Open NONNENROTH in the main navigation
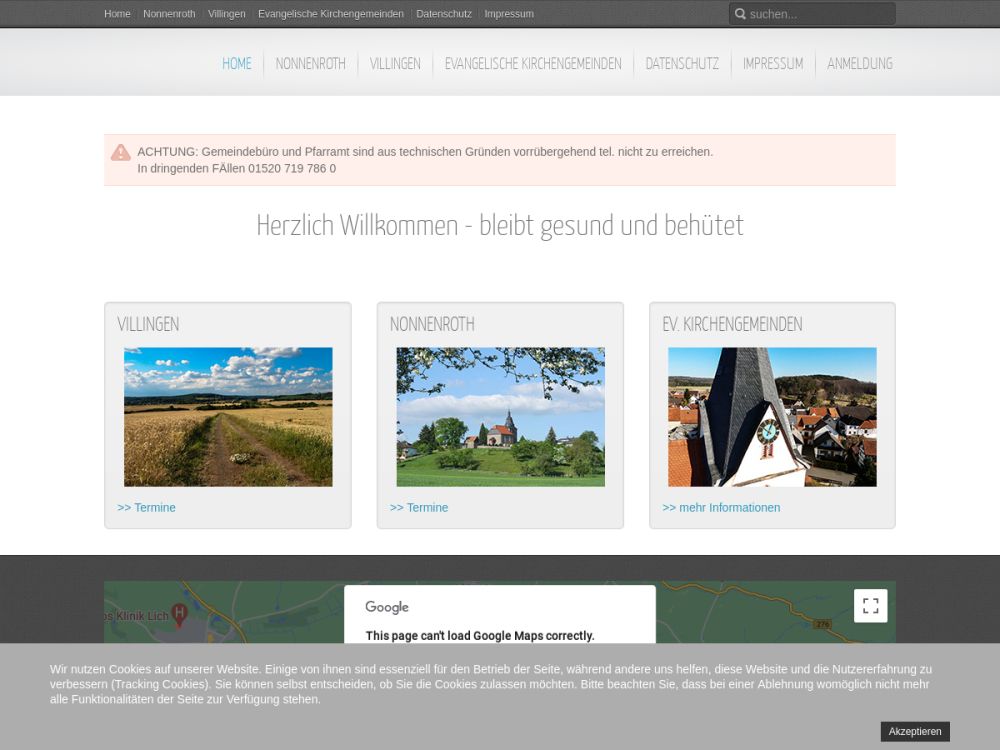The image size is (1000, 750). pyautogui.click(x=310, y=64)
